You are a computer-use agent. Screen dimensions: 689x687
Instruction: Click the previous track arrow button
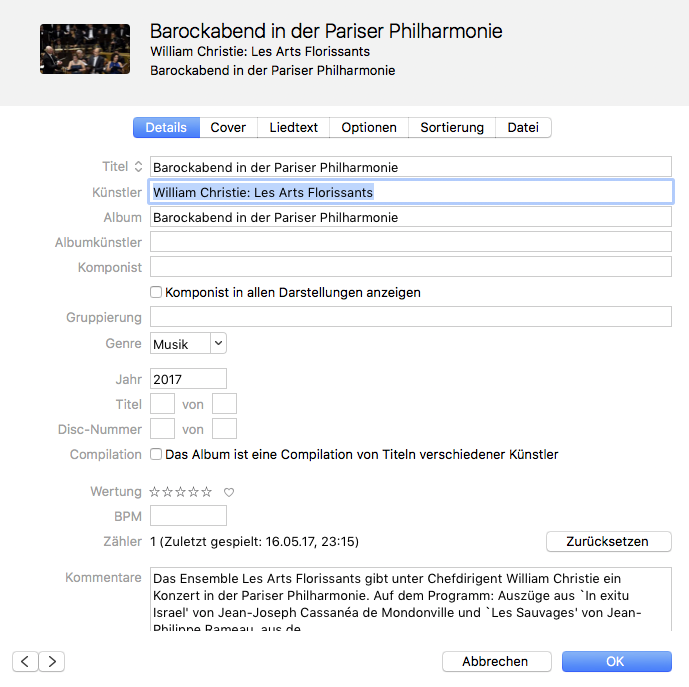tap(25, 661)
